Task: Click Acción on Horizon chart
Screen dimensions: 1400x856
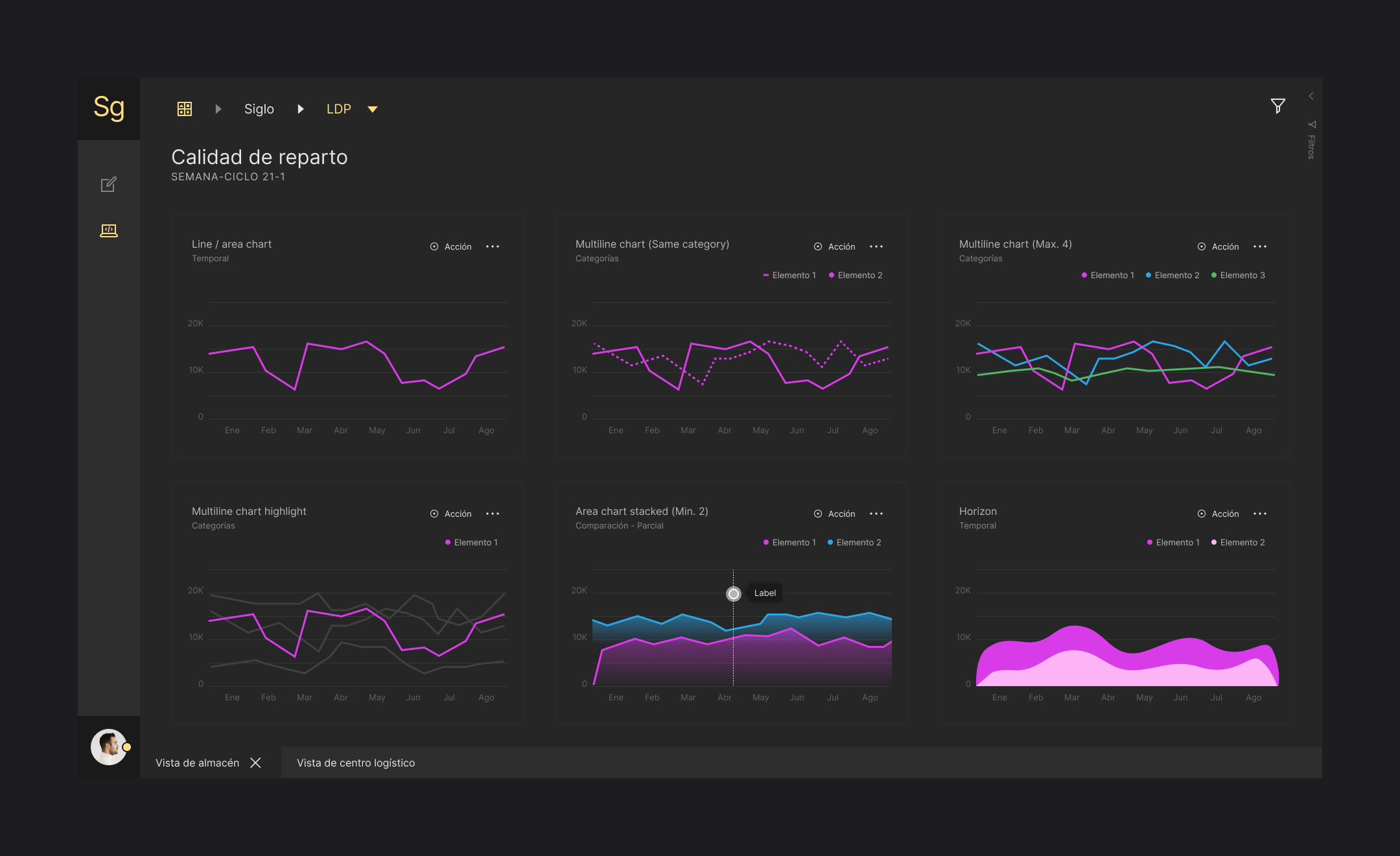Action: (1219, 514)
